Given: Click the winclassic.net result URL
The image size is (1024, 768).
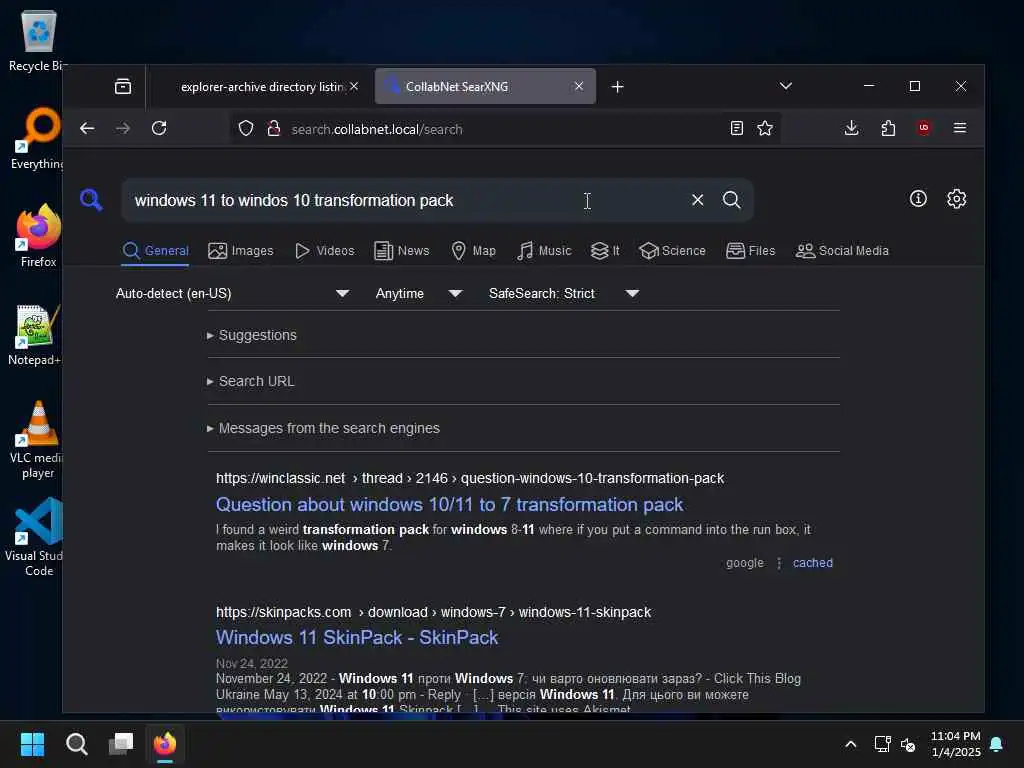Looking at the screenshot, I should [x=470, y=478].
